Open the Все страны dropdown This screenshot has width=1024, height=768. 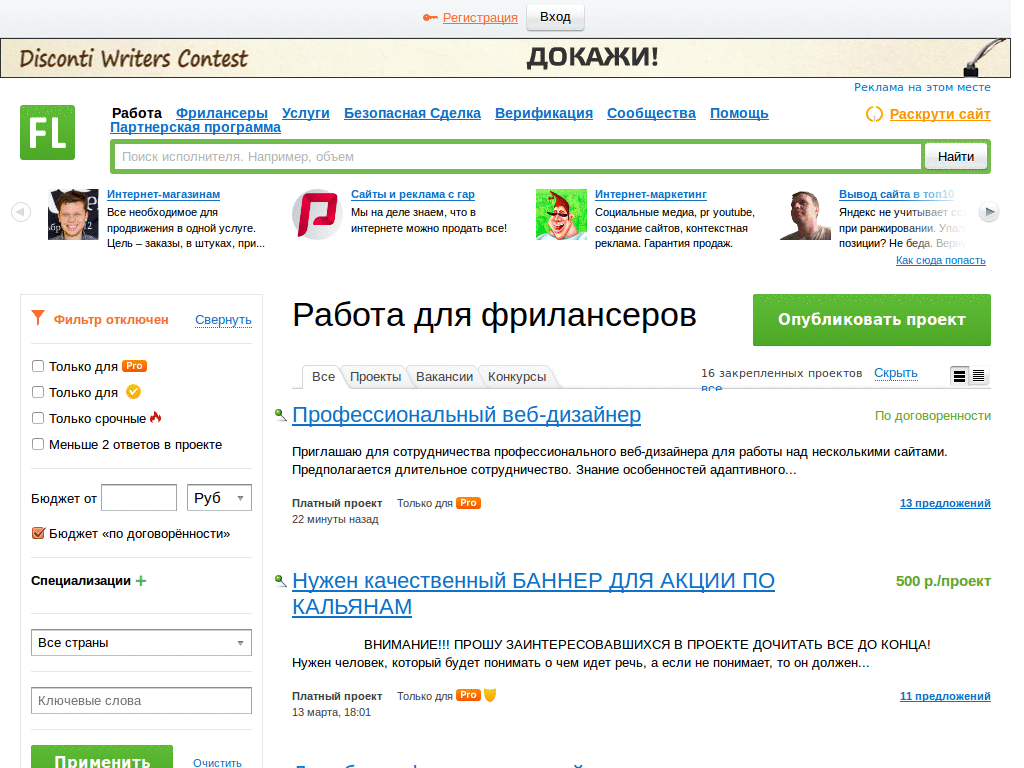click(x=140, y=643)
